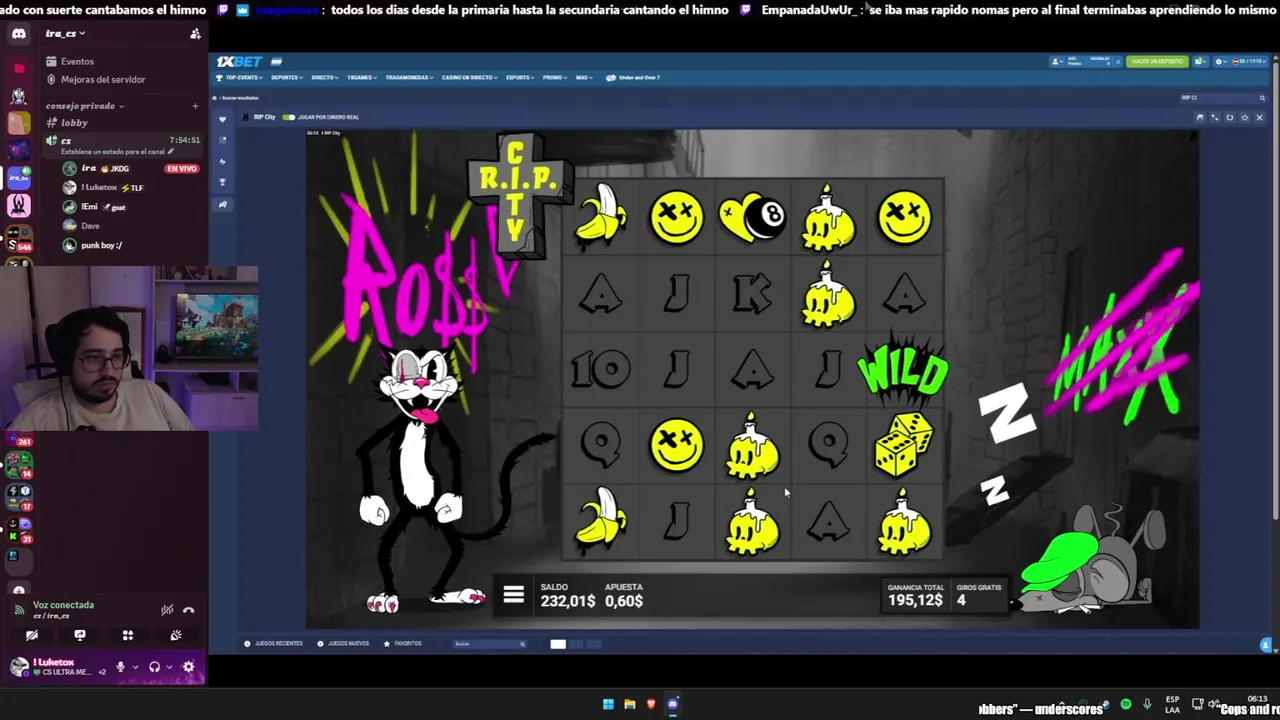Toggle Jugar por dinero real switch

(x=289, y=117)
